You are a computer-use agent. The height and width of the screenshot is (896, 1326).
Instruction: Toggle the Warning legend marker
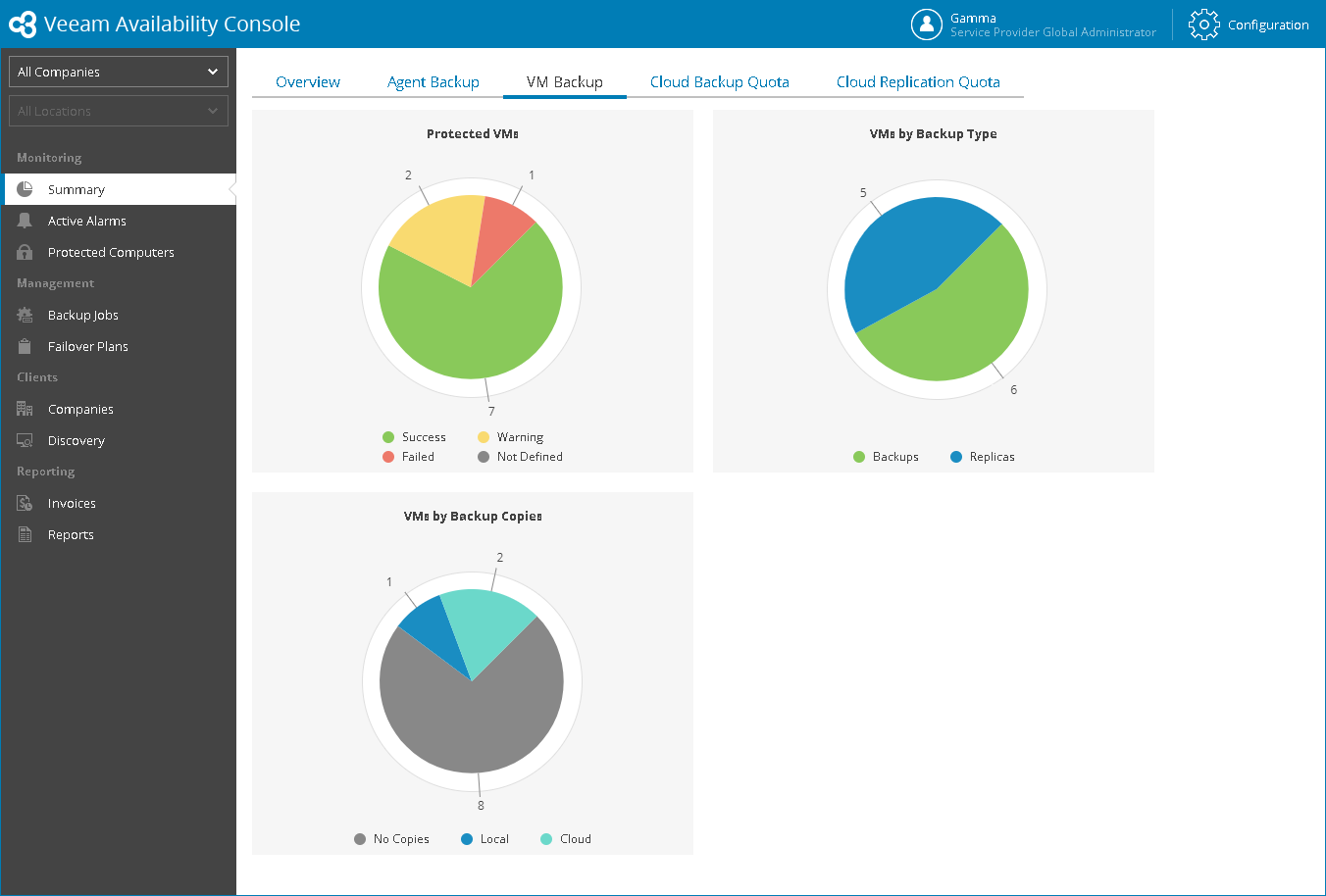[x=484, y=437]
